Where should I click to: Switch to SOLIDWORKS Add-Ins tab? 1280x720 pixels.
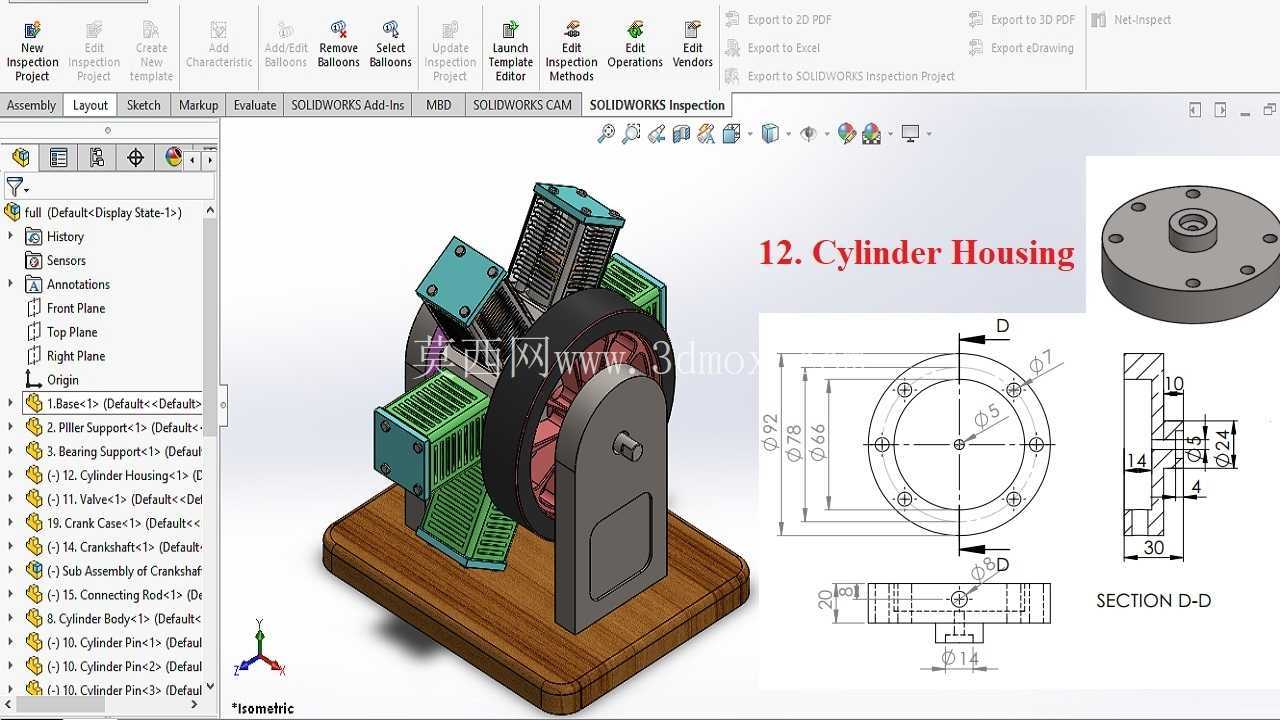(347, 105)
